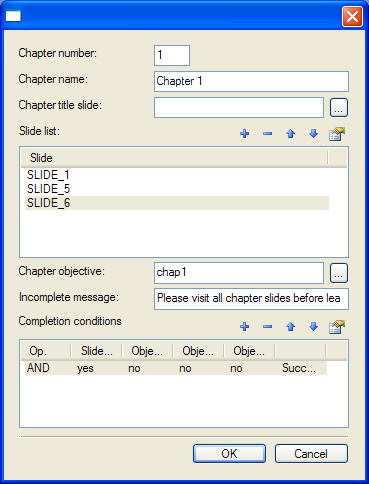Add a slide with the Slide list plus icon
The width and height of the screenshot is (369, 484).
point(245,134)
